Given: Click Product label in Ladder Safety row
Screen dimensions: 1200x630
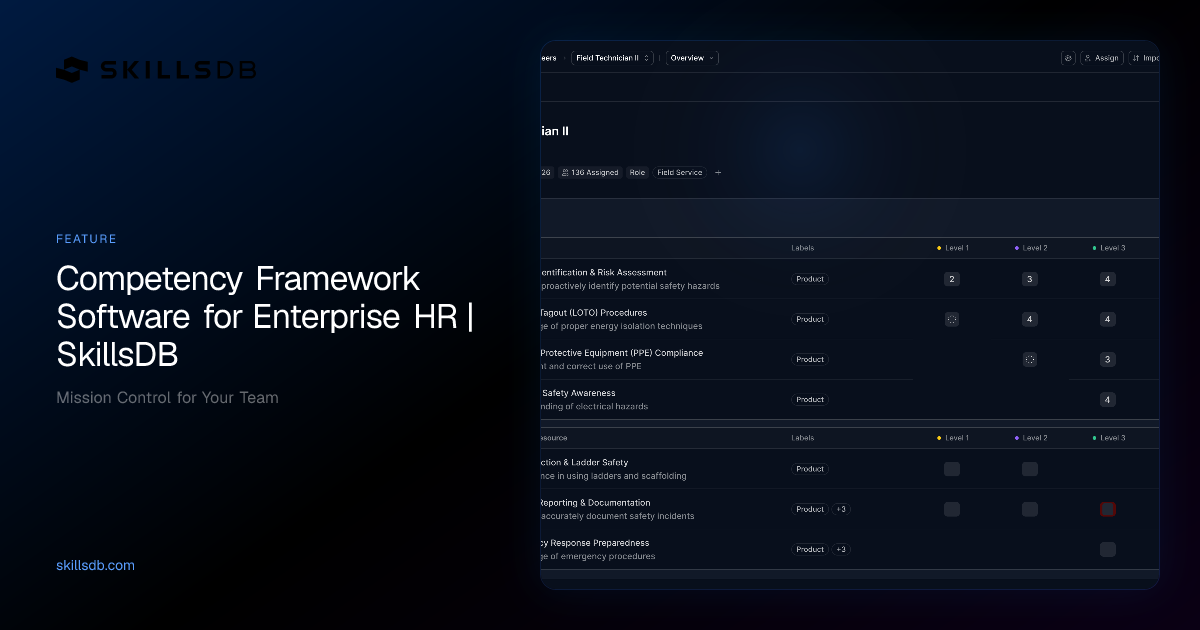Looking at the screenshot, I should pos(810,469).
